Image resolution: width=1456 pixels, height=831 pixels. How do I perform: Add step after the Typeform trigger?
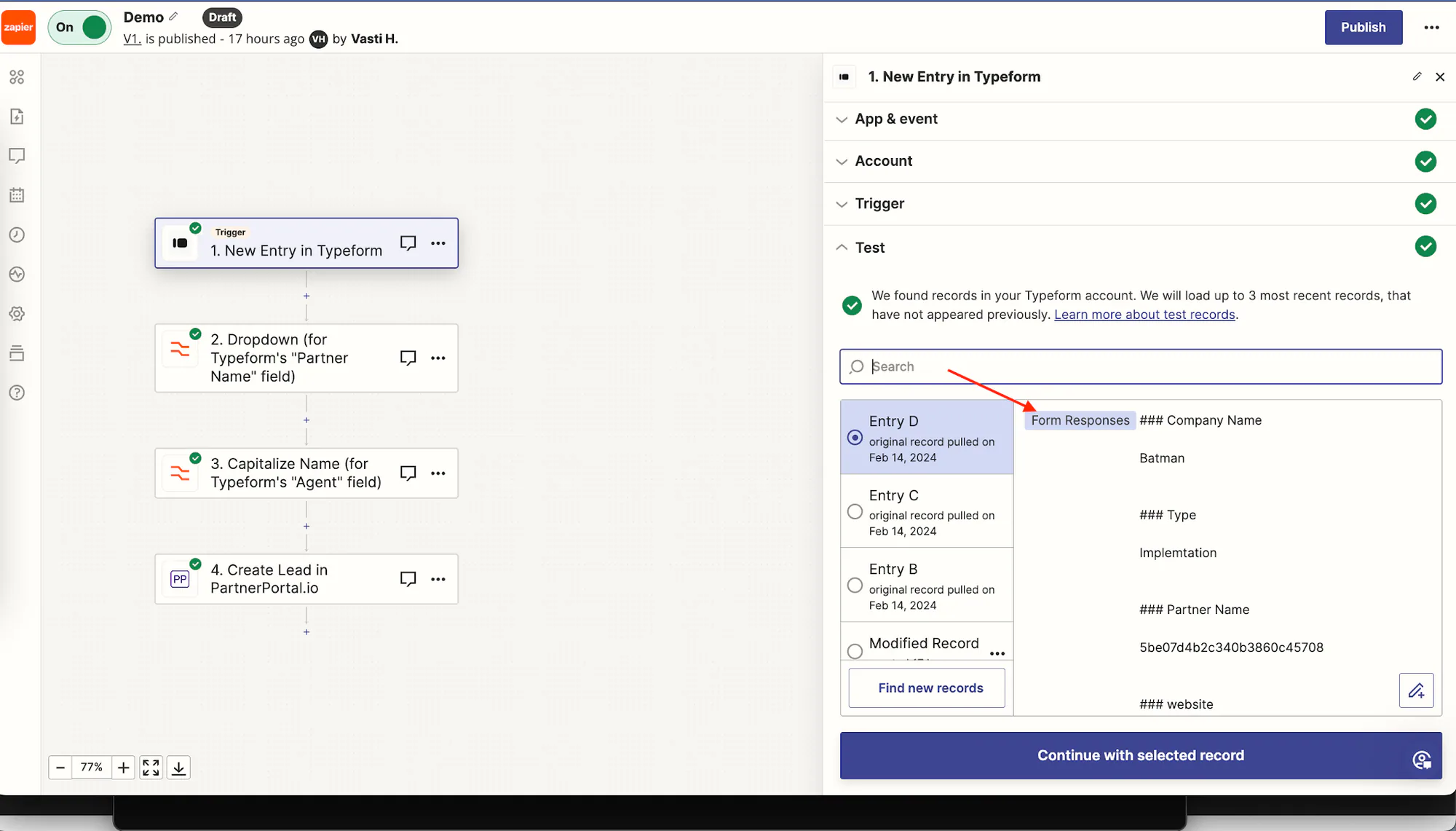click(x=306, y=296)
